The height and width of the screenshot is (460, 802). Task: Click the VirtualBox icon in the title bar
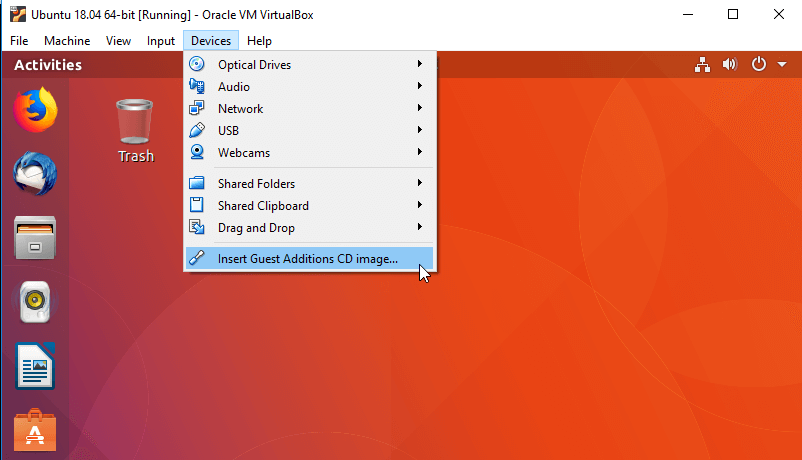[x=17, y=14]
